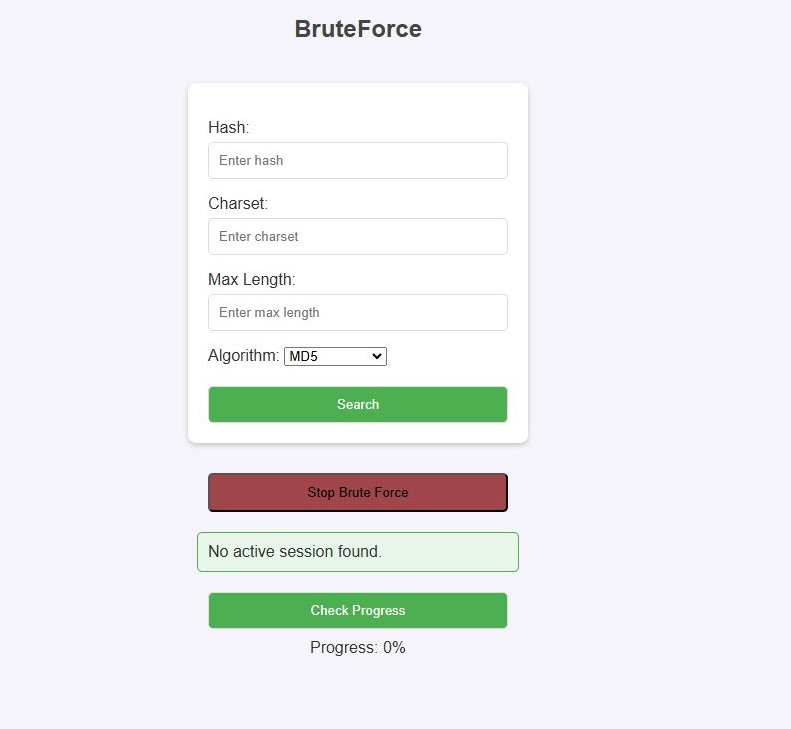Click the arrow on the MD5 selector

pyautogui.click(x=377, y=356)
